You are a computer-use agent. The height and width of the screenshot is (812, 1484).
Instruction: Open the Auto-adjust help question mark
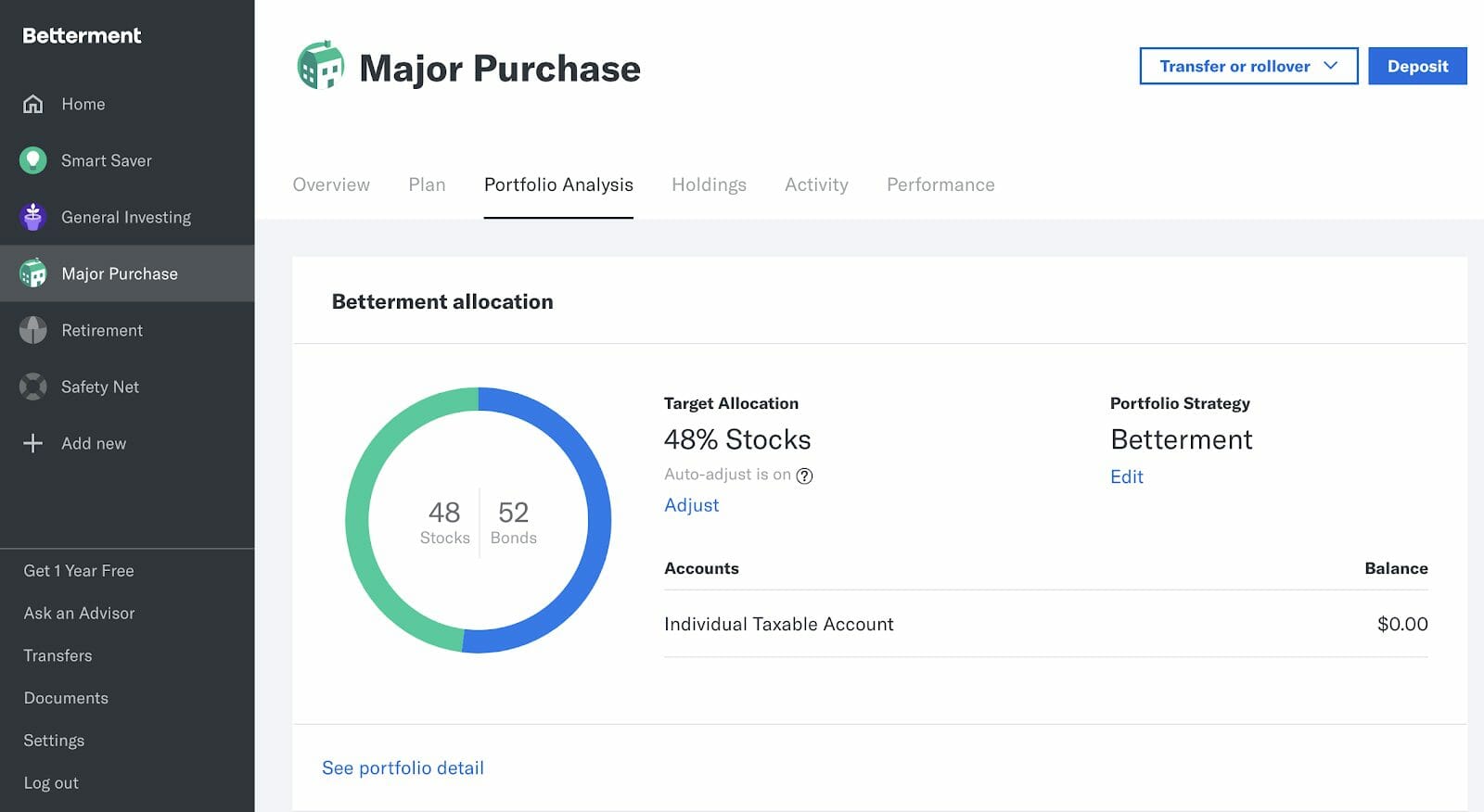click(x=804, y=476)
